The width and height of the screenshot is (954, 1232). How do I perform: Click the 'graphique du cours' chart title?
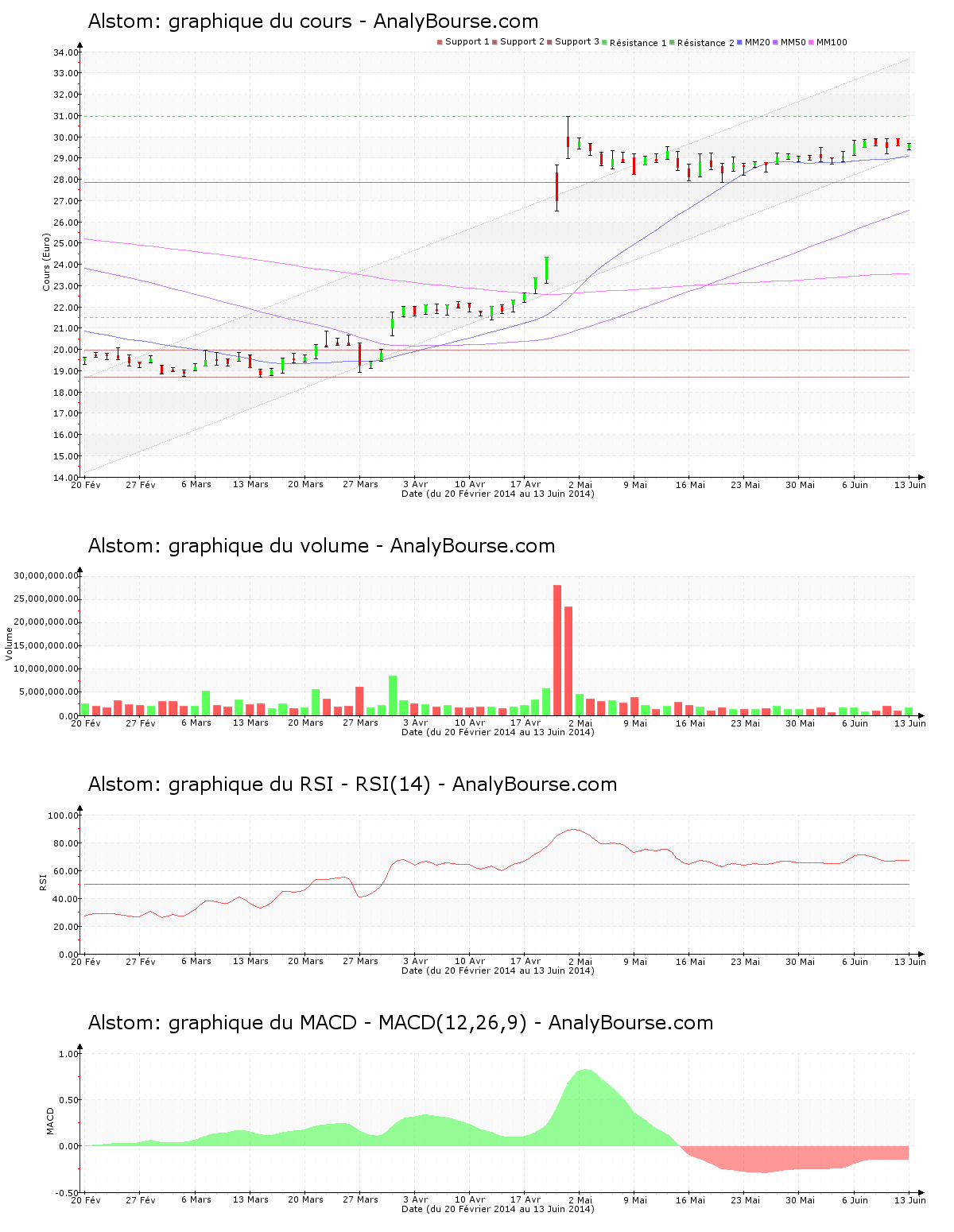pos(313,21)
